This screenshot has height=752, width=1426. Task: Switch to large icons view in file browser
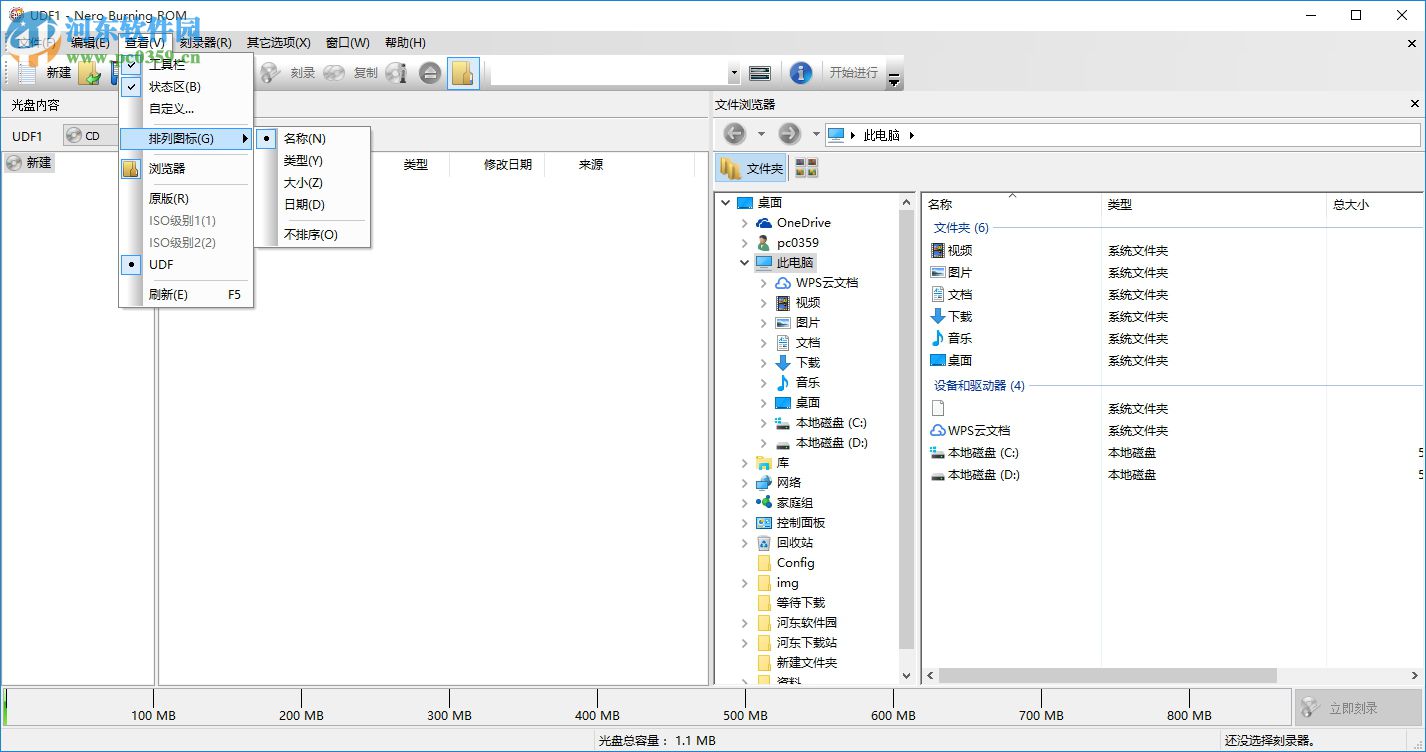point(806,168)
